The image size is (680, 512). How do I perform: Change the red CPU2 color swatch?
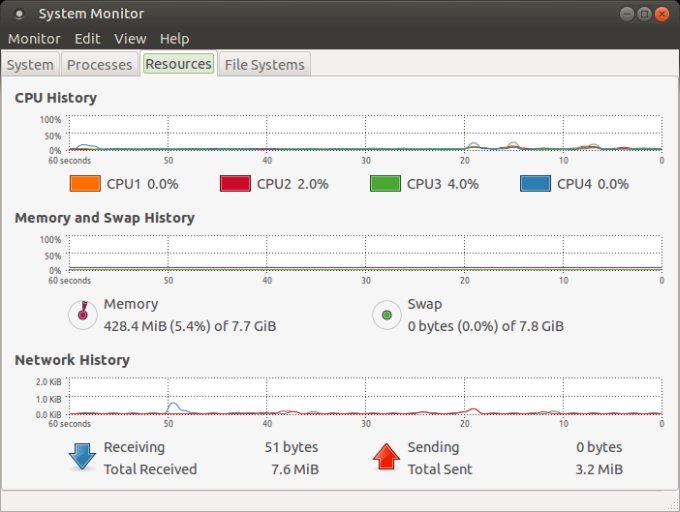235,184
